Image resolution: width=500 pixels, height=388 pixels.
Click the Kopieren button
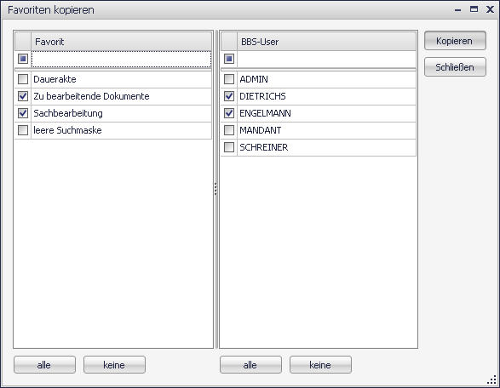(x=455, y=41)
